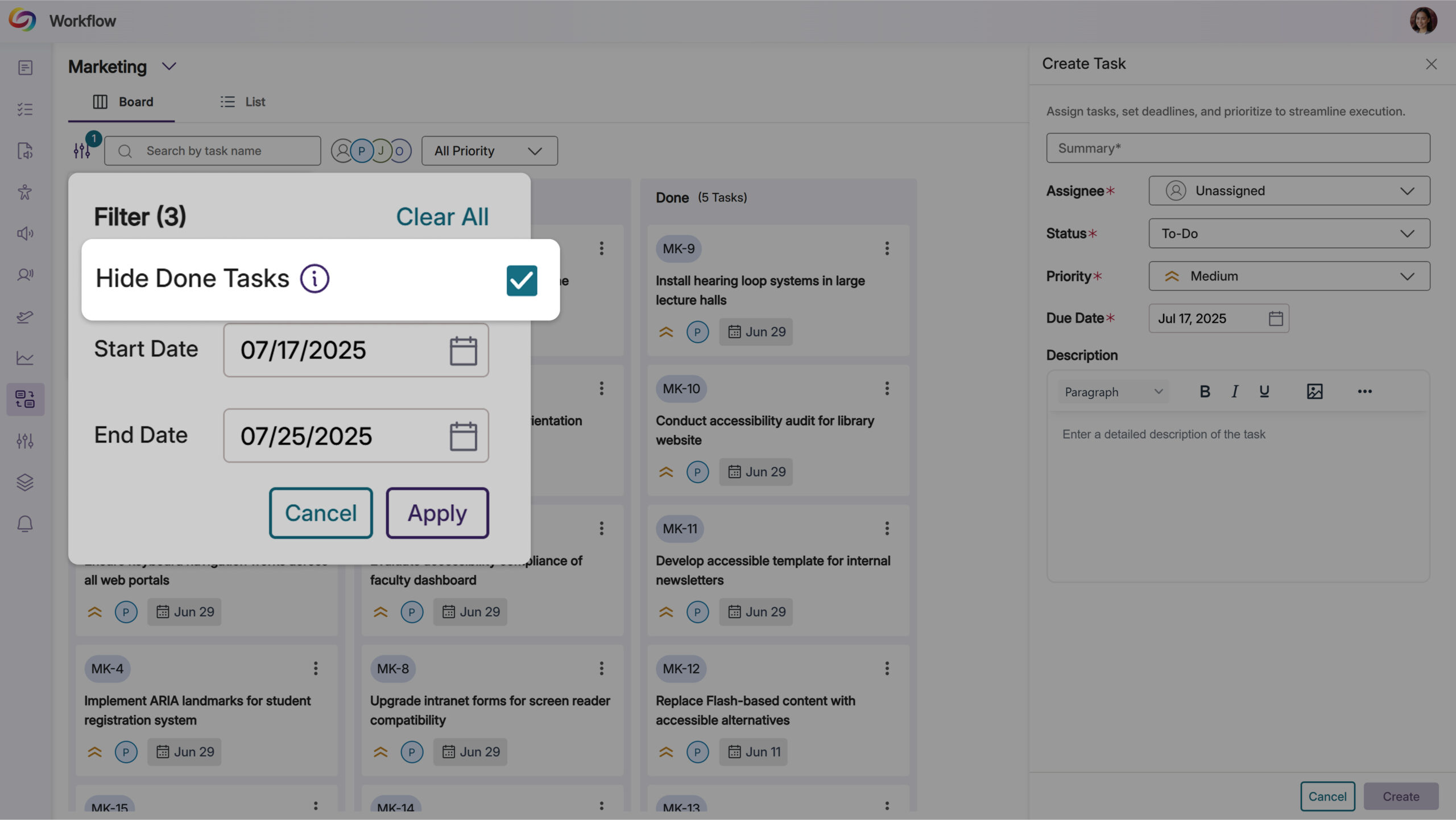Image resolution: width=1456 pixels, height=820 pixels.
Task: Click the Apply filter button
Action: coord(437,513)
